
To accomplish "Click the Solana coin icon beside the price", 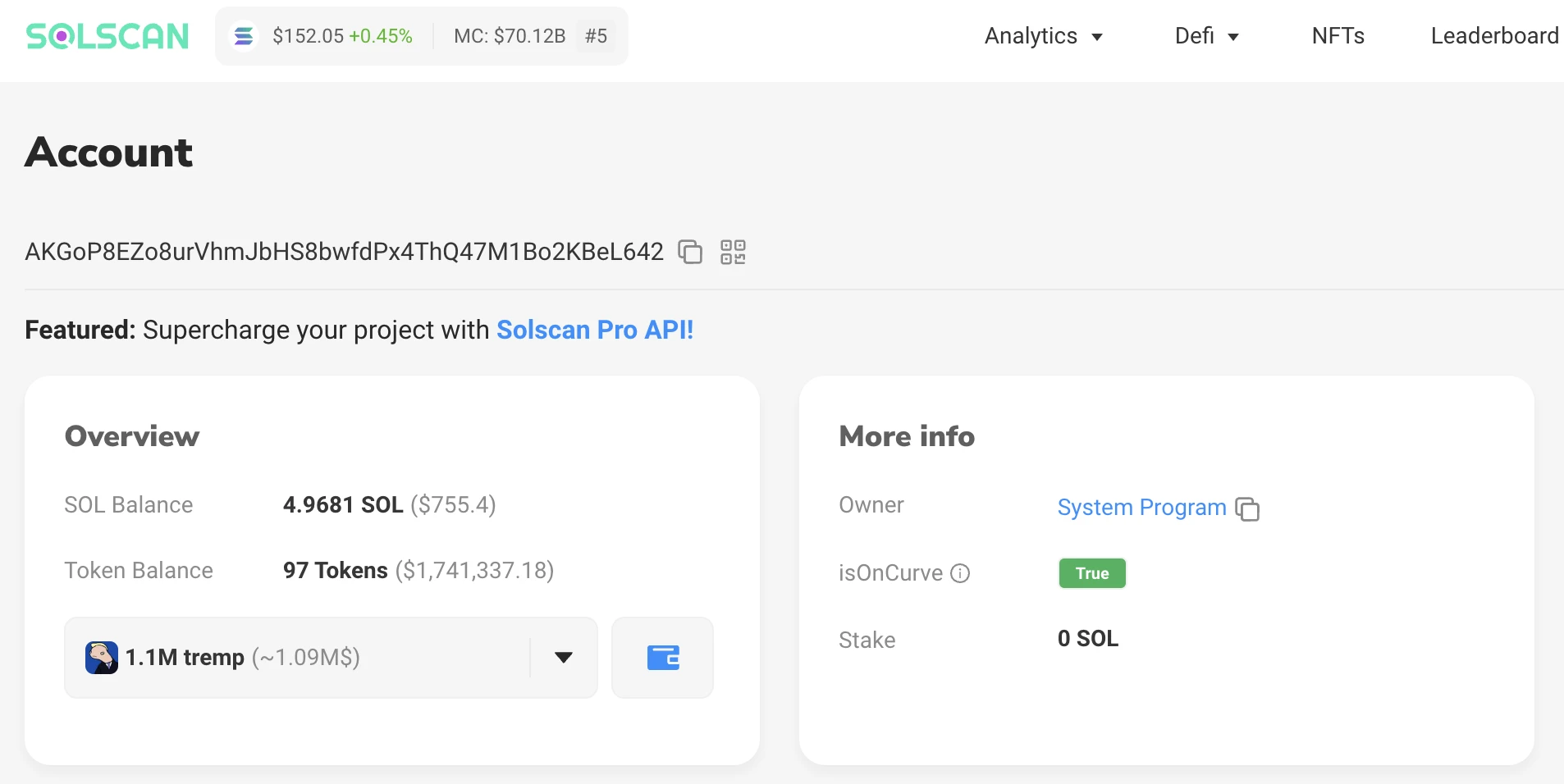I will (x=243, y=36).
